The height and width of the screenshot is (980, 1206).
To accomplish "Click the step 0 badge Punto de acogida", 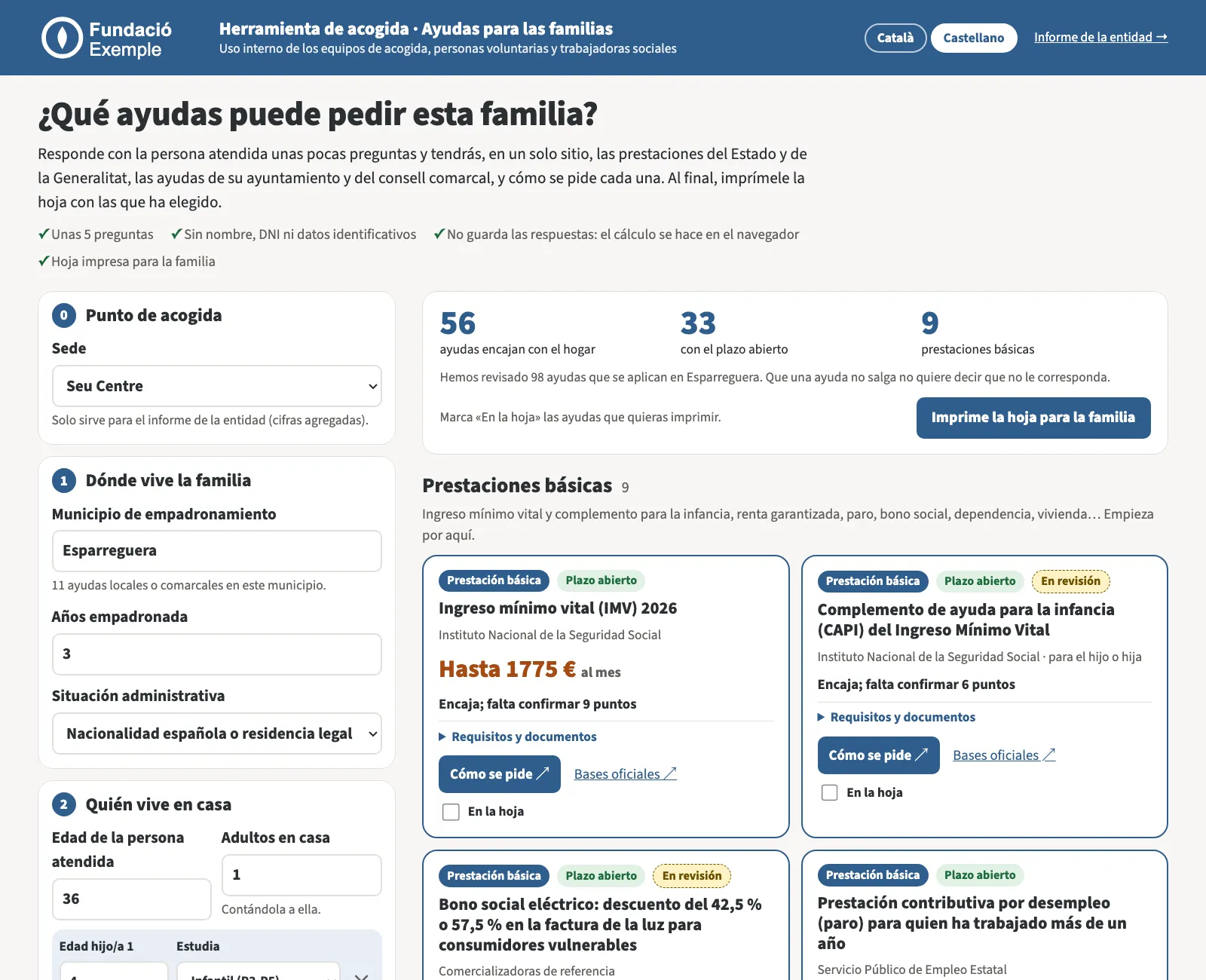I will click(64, 316).
